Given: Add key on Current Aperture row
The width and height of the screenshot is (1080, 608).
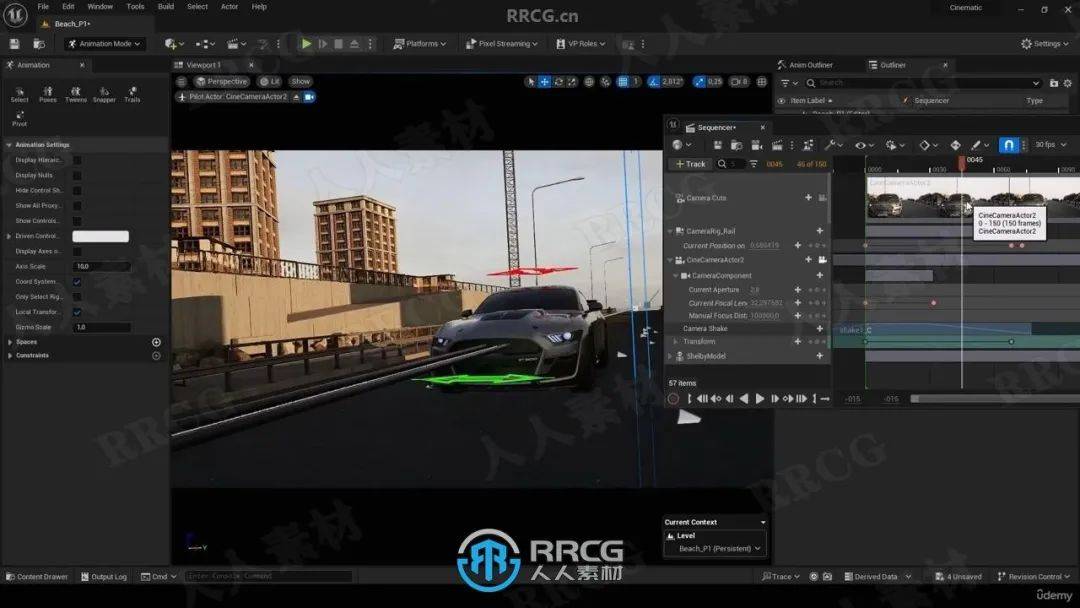Looking at the screenshot, I should pos(798,290).
